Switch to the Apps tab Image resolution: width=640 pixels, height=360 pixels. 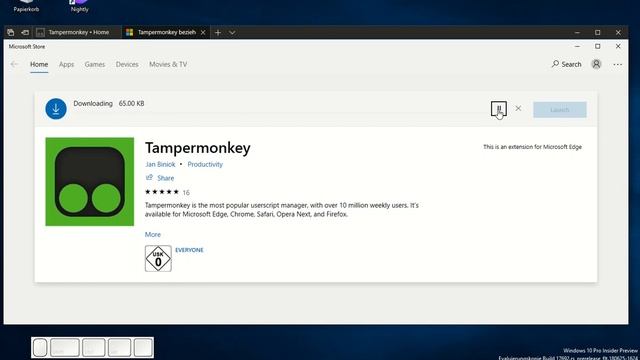tap(66, 64)
